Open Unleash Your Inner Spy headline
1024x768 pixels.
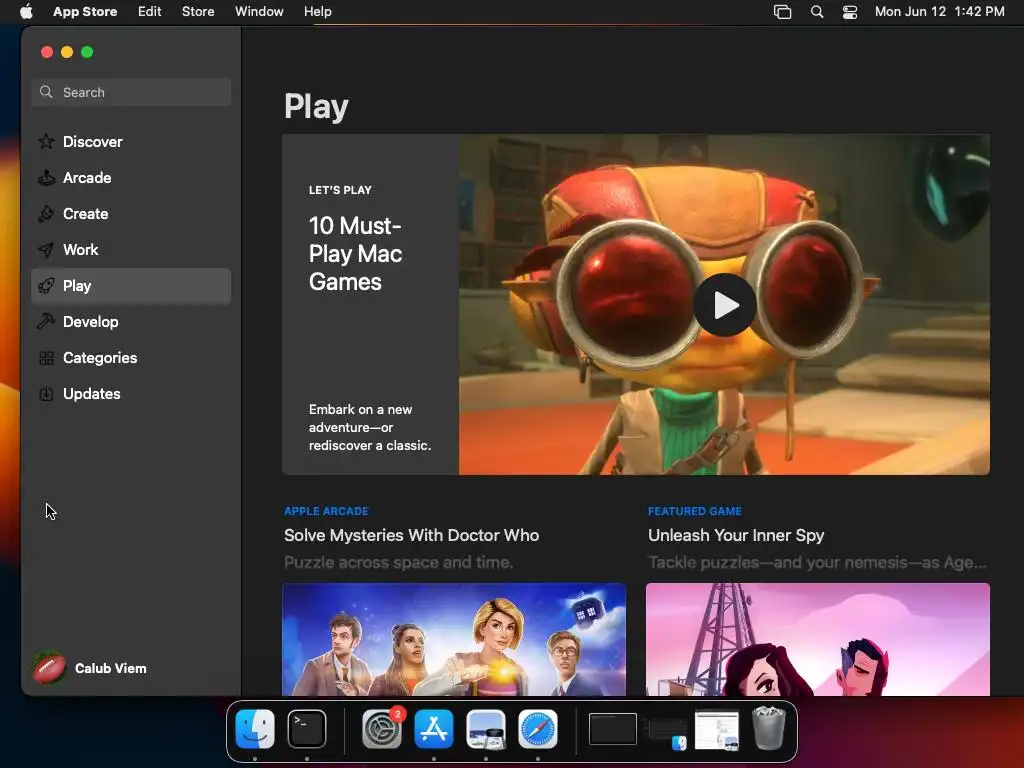pos(736,535)
